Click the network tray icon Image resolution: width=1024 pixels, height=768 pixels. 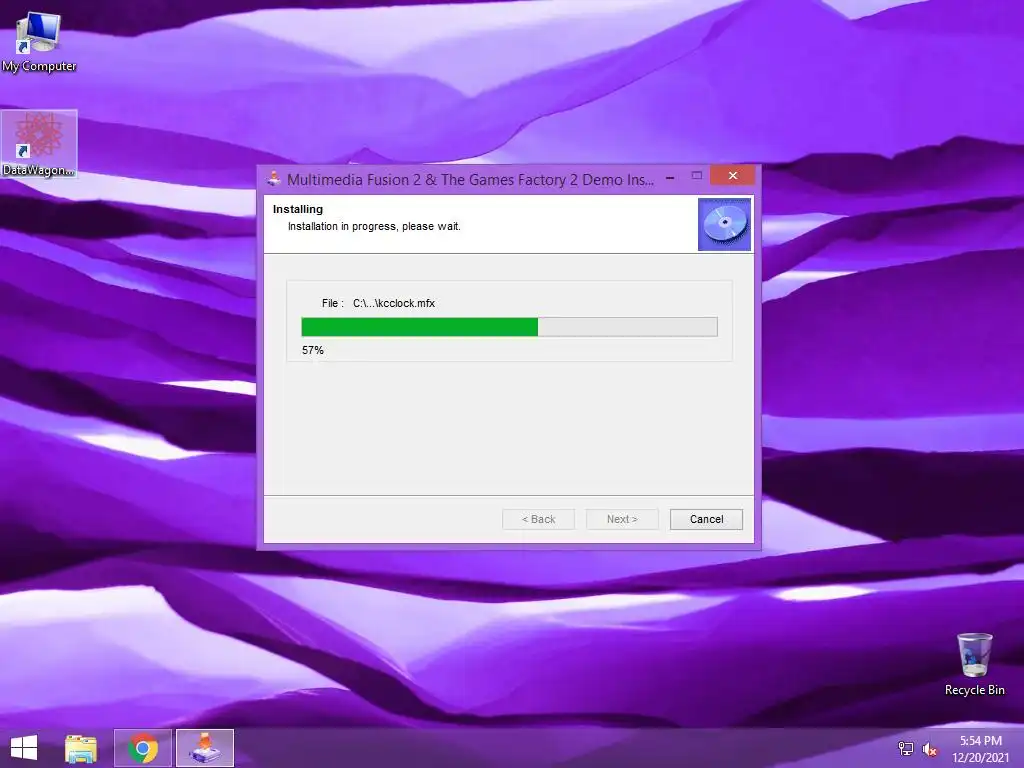click(905, 749)
